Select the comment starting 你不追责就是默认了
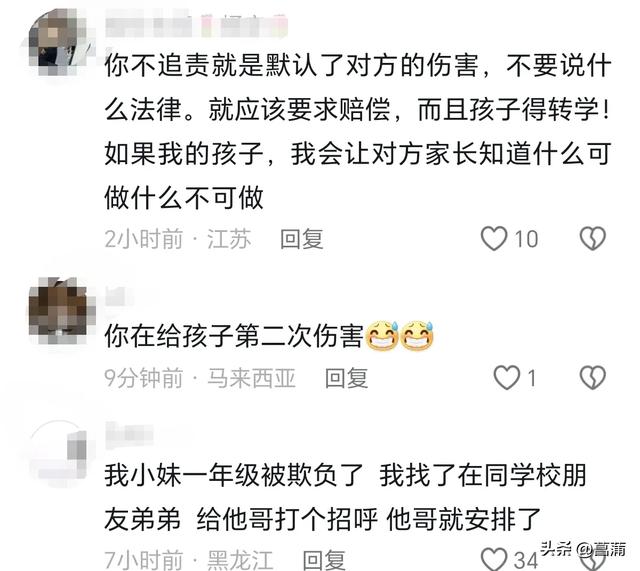Image resolution: width=640 pixels, height=571 pixels. point(358,131)
